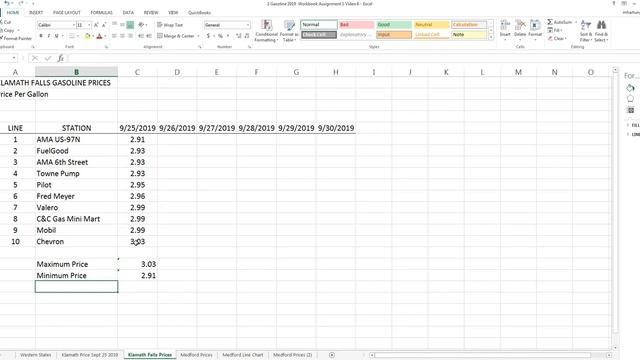Open the Fill Color dropdown arrow
The height and width of the screenshot is (360, 640).
tap(93, 36)
